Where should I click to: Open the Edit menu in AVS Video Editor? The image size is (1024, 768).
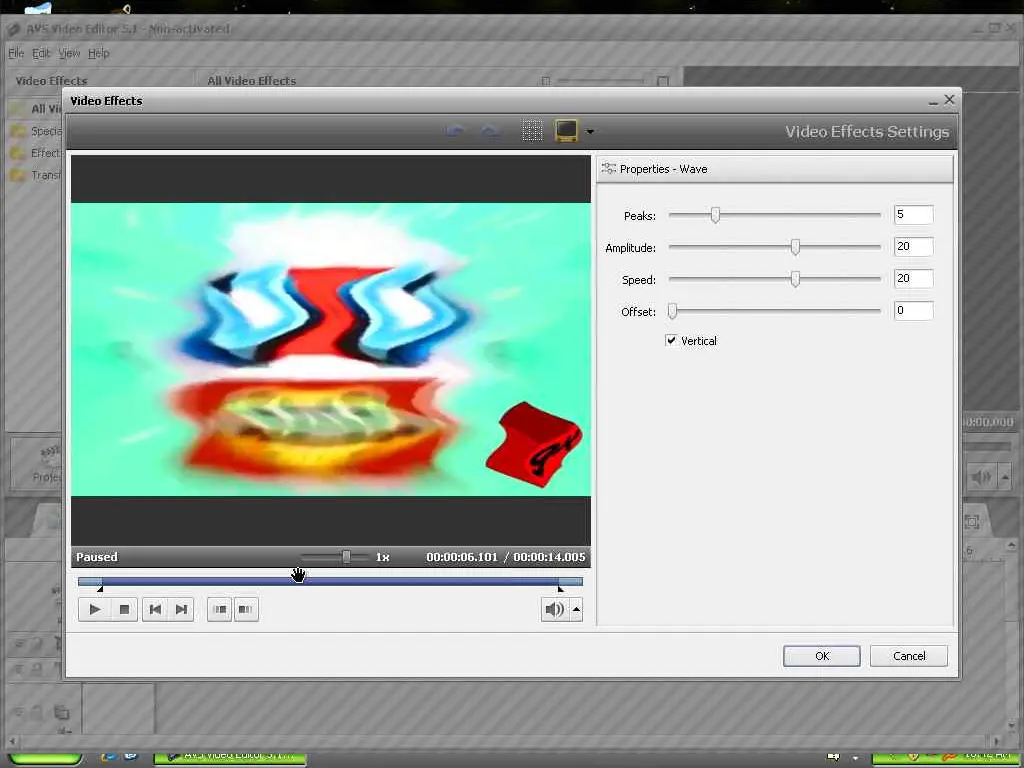[x=41, y=53]
